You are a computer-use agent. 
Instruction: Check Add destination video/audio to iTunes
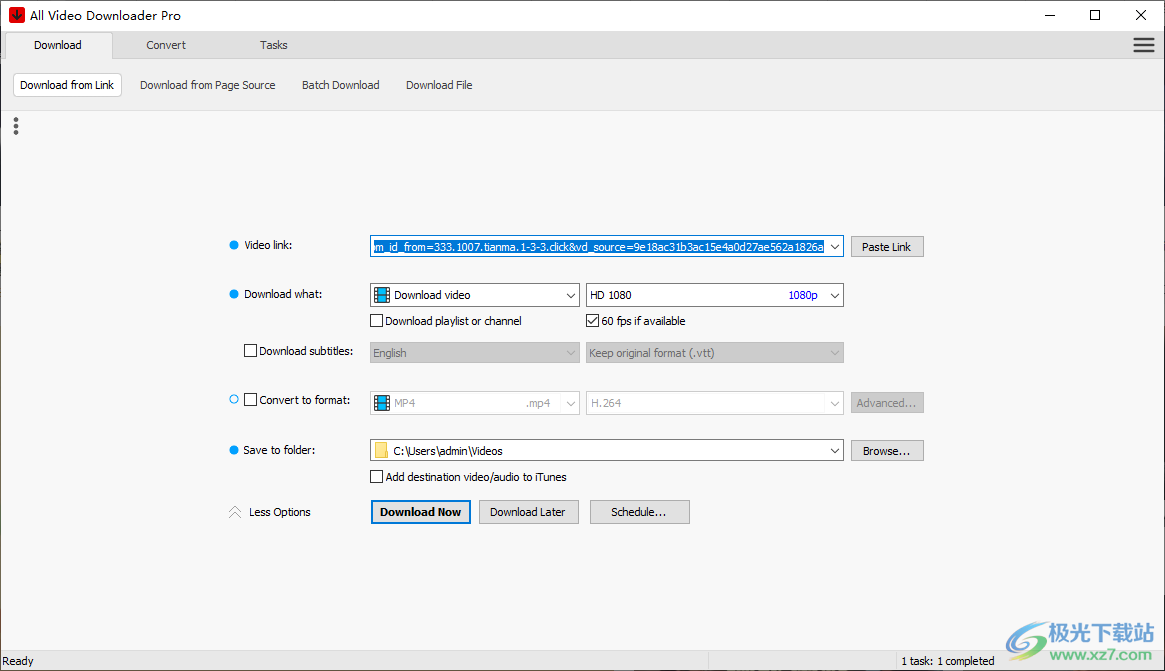click(377, 476)
